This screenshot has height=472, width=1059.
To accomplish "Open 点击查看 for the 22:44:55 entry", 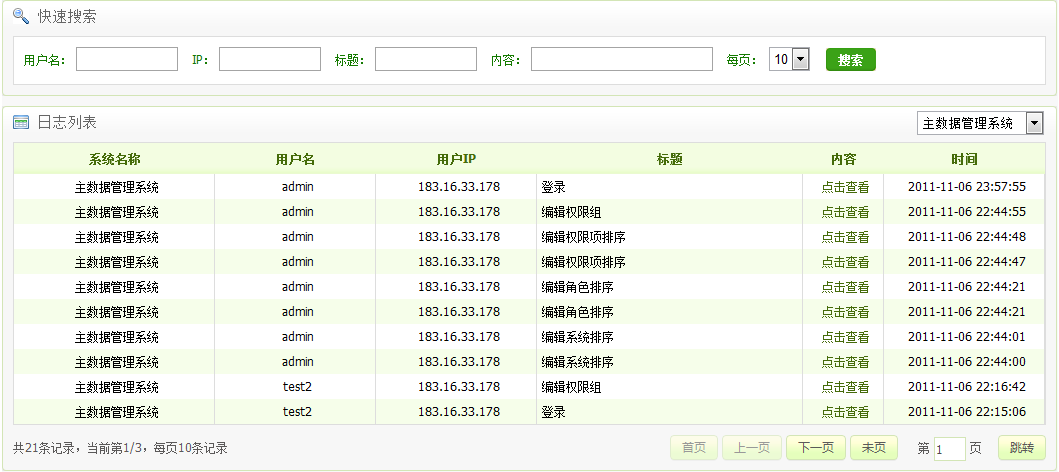I will (845, 212).
